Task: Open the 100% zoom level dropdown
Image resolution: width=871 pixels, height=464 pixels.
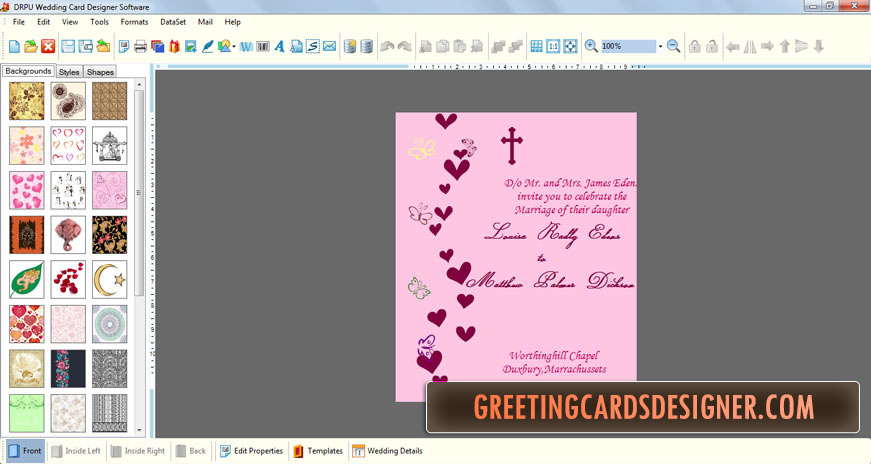Action: 660,46
